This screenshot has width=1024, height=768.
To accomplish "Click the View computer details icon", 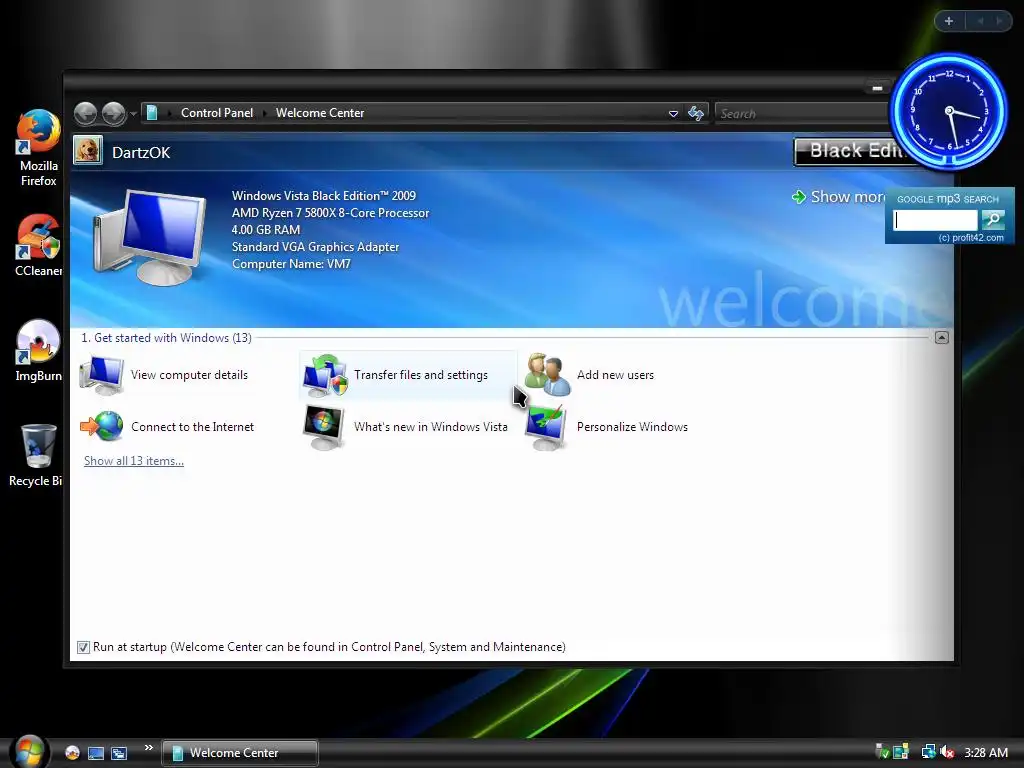I will (x=102, y=375).
